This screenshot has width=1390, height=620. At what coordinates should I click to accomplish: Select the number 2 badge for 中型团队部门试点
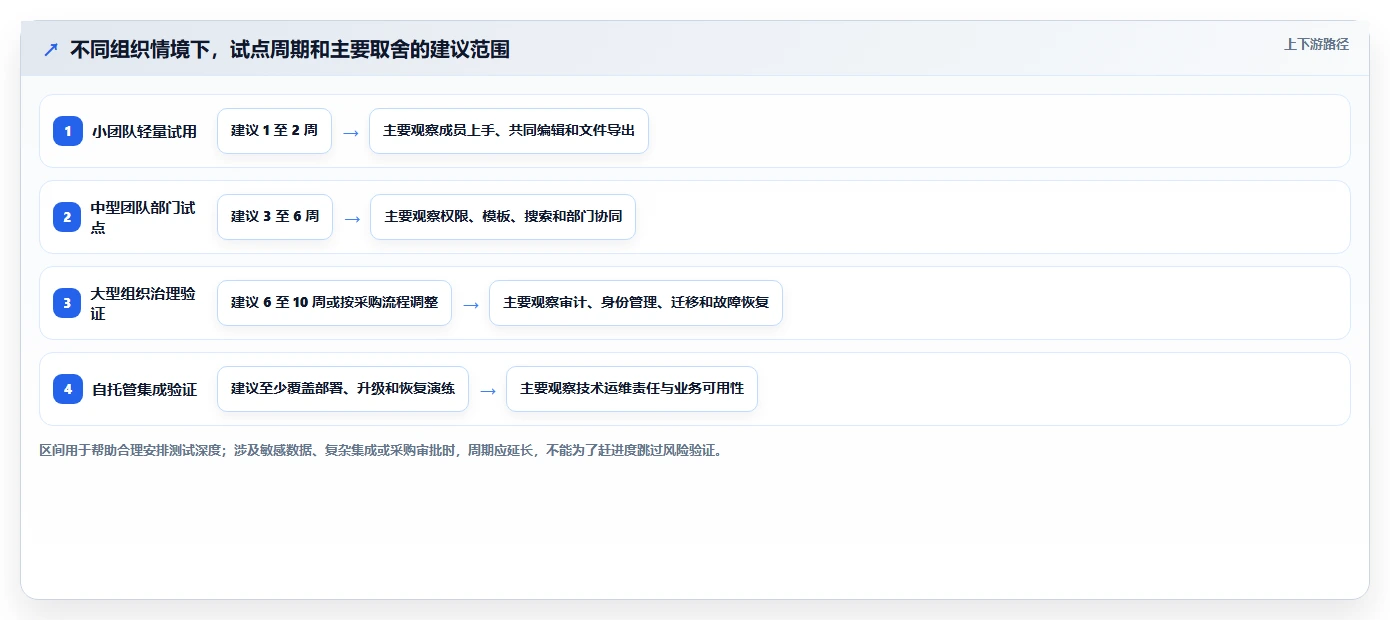pyautogui.click(x=68, y=217)
